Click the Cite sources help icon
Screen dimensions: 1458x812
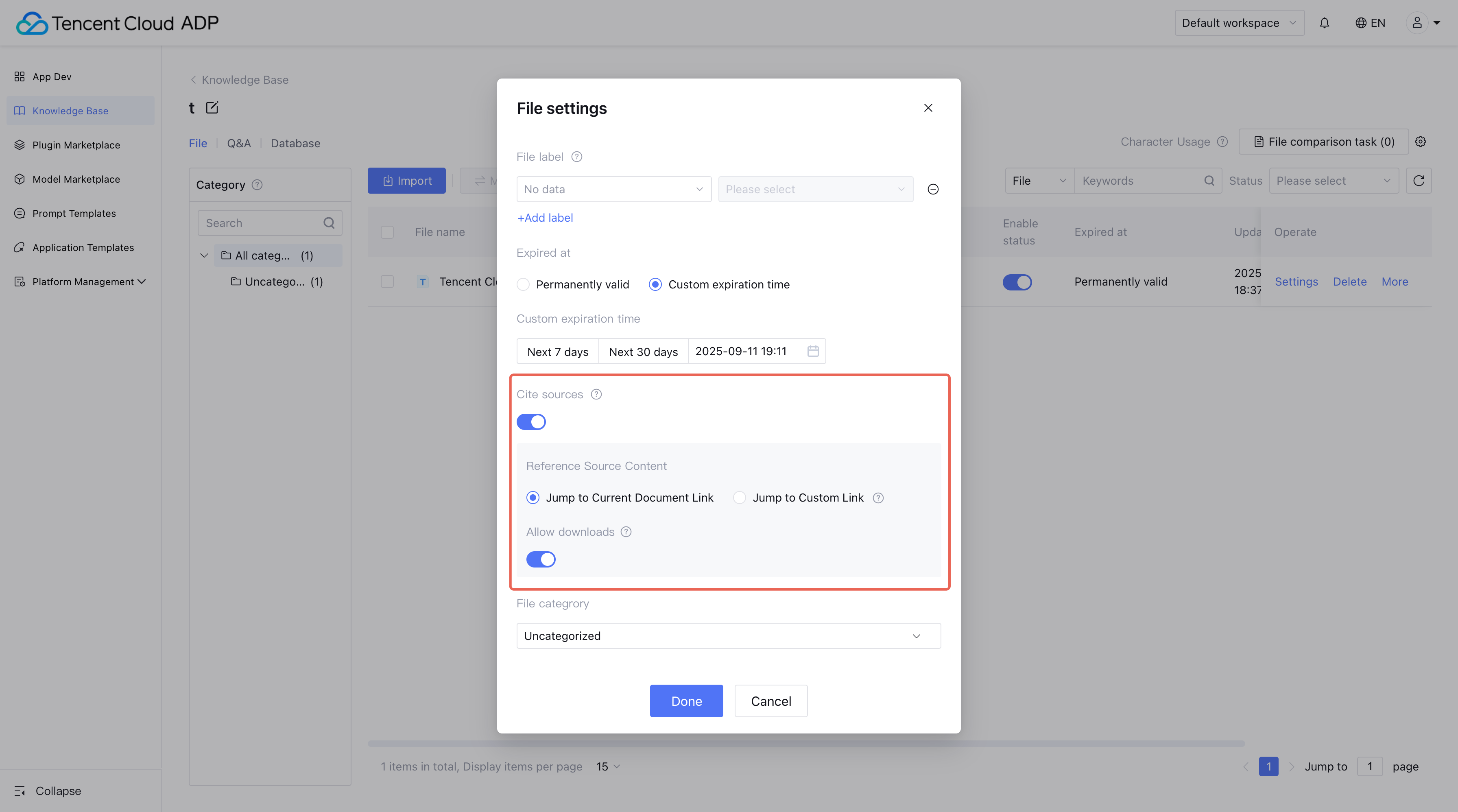[596, 394]
